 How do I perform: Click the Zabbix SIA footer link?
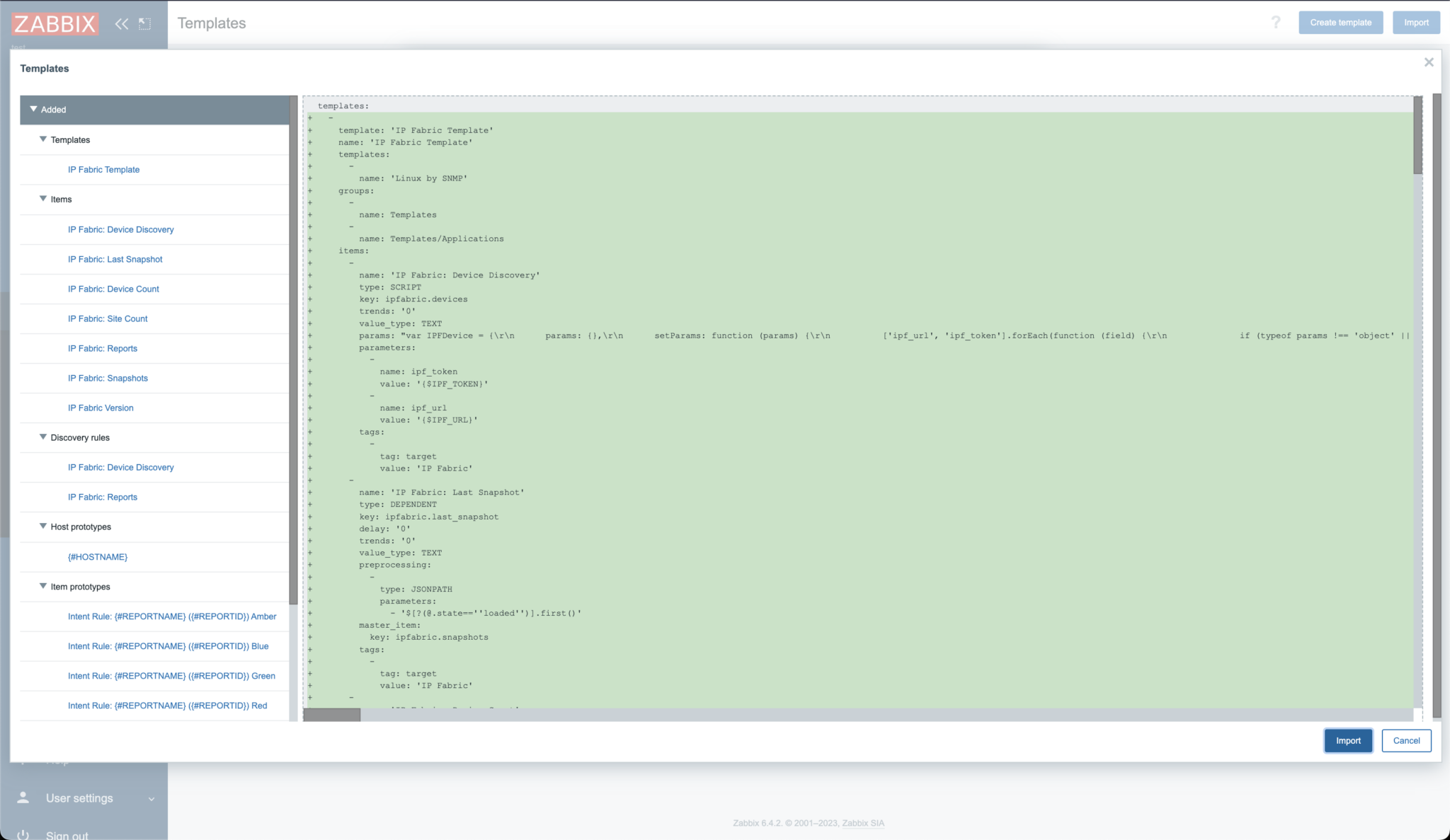coord(863,823)
